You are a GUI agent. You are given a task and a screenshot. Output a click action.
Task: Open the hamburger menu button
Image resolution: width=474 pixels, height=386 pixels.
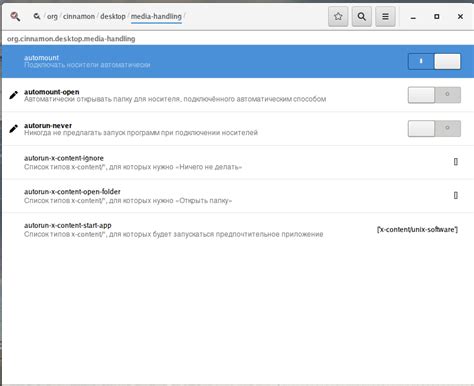click(385, 16)
